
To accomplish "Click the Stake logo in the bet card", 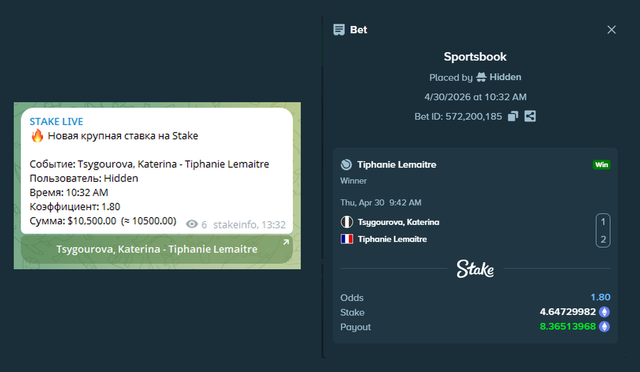I will pyautogui.click(x=475, y=269).
